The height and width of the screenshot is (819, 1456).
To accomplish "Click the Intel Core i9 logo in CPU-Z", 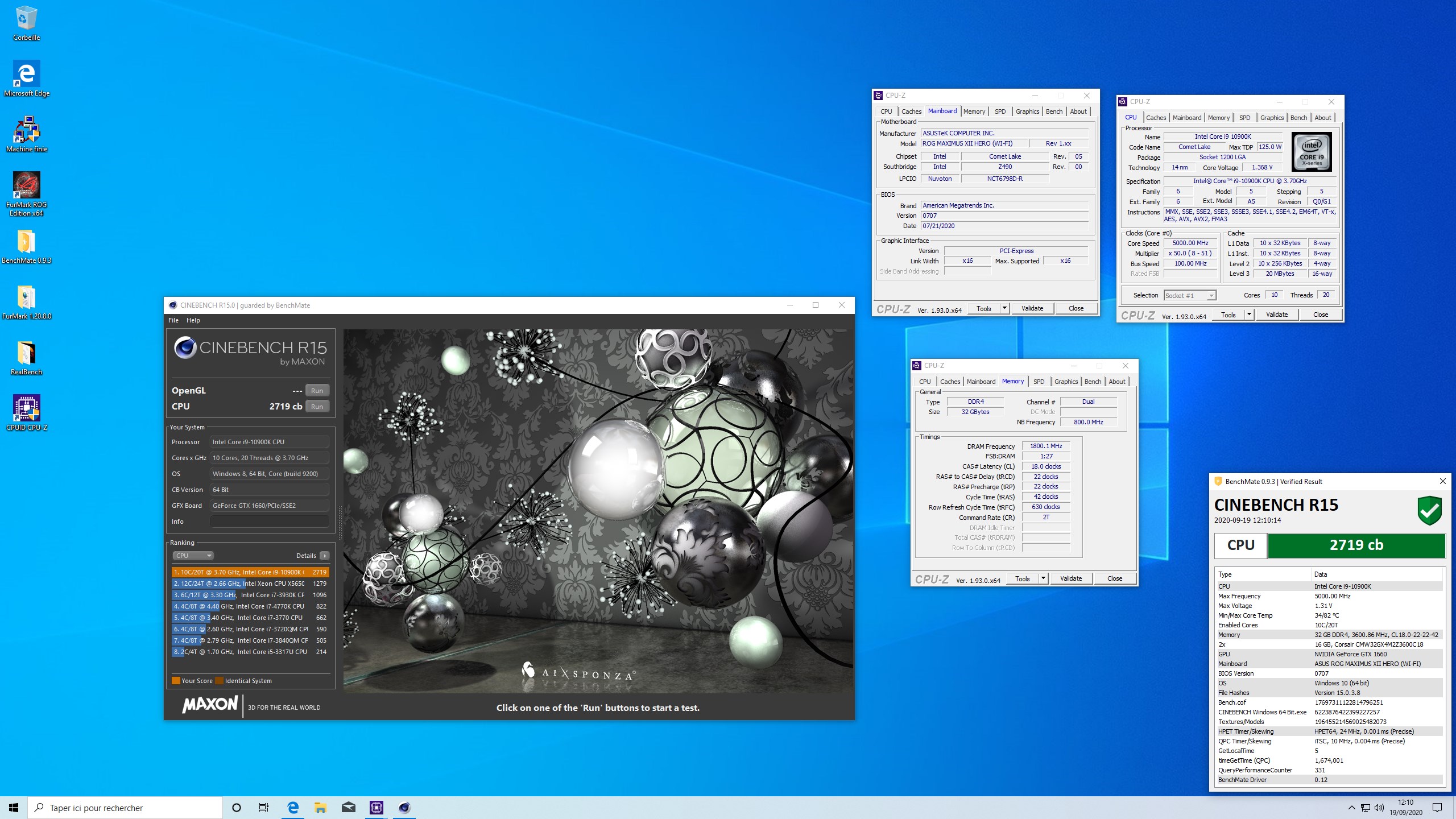I will pos(1312,152).
